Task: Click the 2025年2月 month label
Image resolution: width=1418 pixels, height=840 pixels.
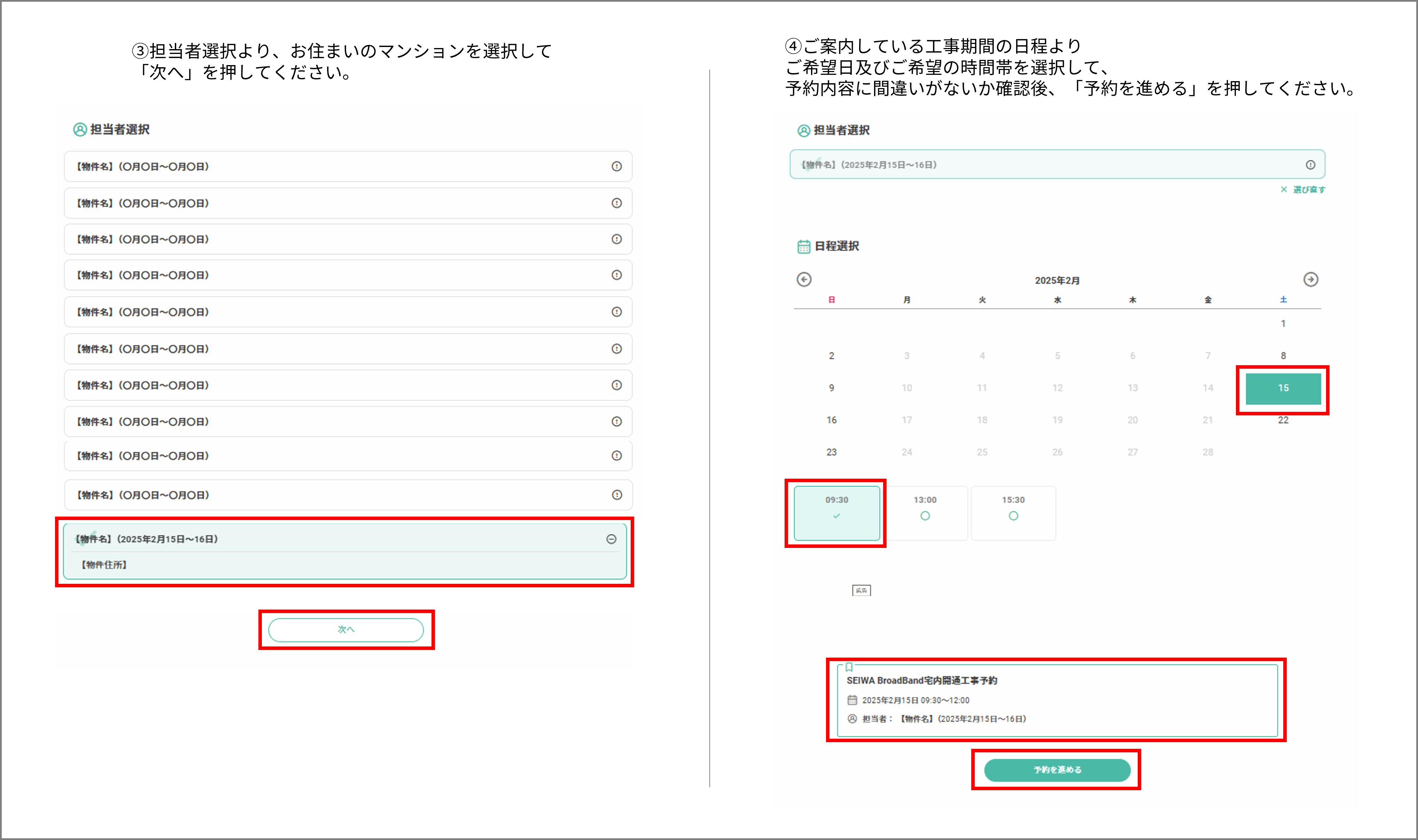Action: click(1057, 281)
